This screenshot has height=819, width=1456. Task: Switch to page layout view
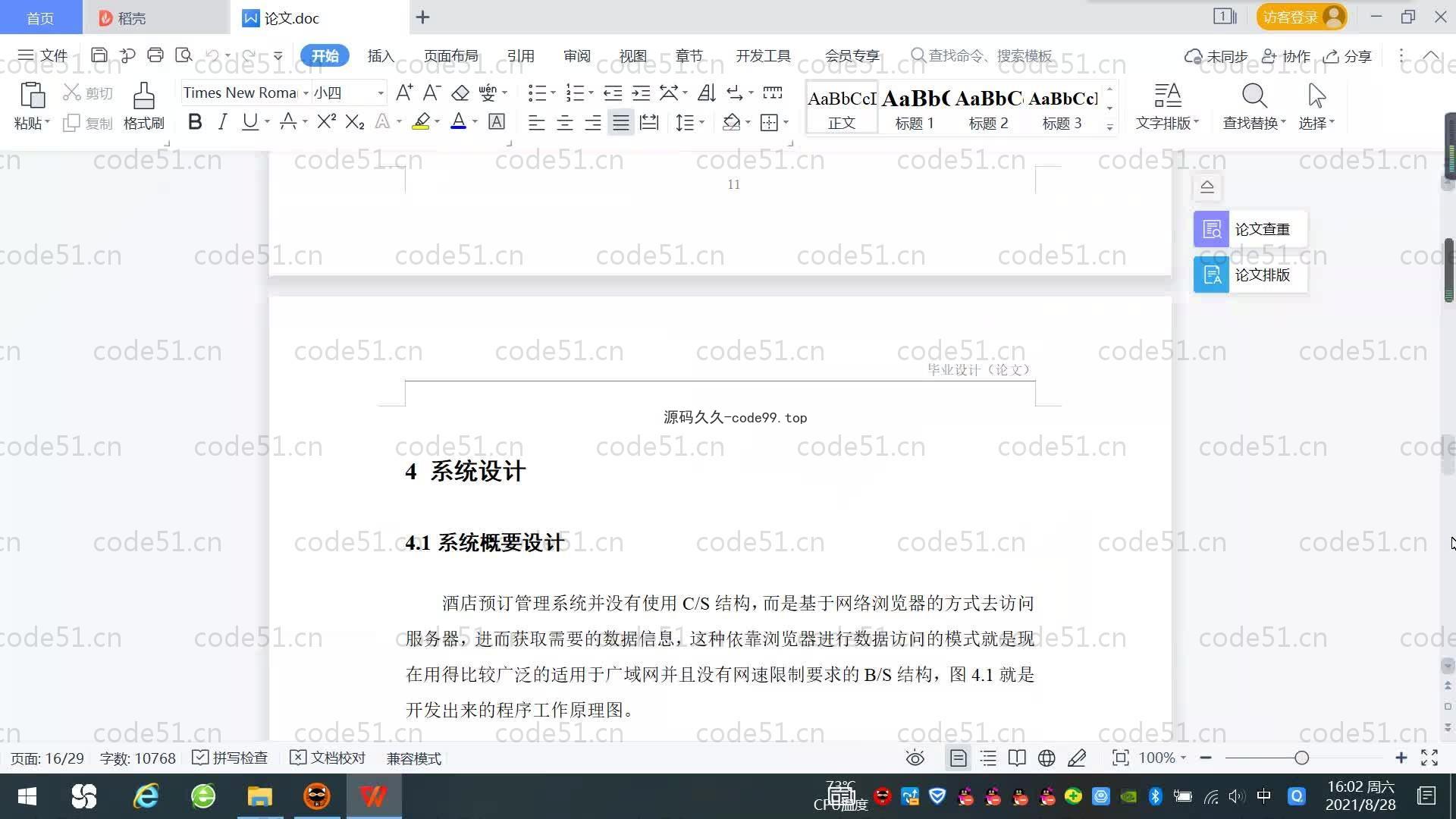pos(958,758)
